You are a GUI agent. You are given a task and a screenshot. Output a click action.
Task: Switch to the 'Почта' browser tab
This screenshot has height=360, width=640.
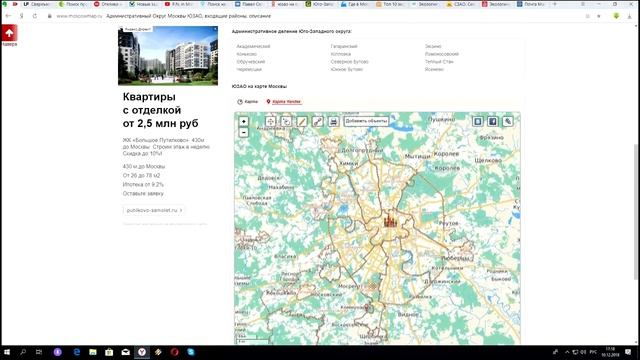coord(531,4)
